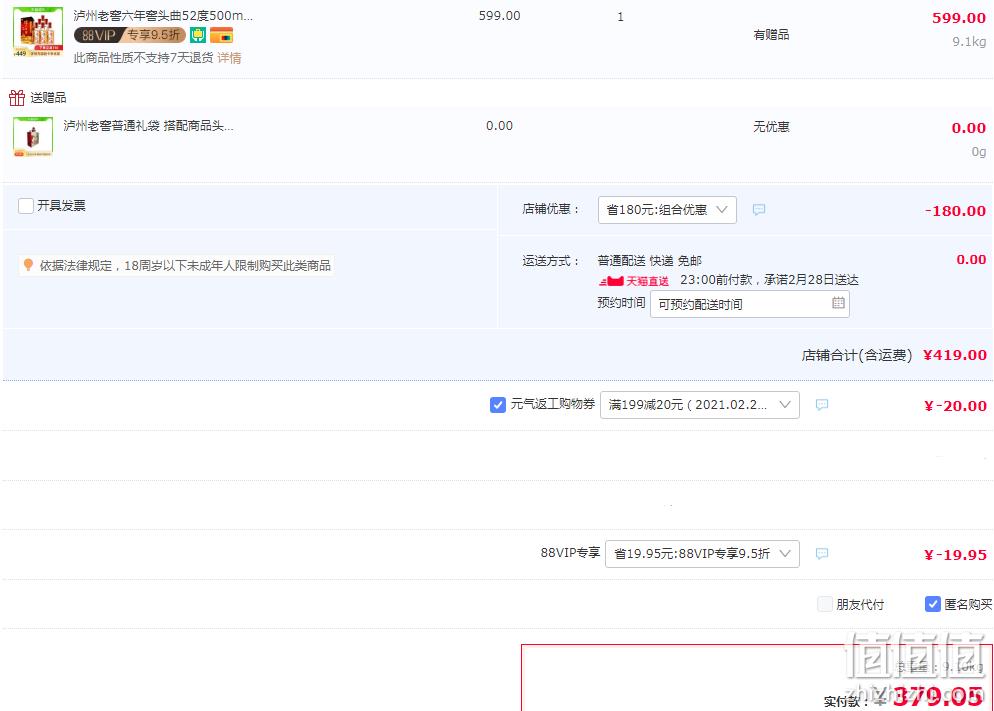
Task: Click the 88VIP 专享9.5折 badge
Action: [x=130, y=35]
